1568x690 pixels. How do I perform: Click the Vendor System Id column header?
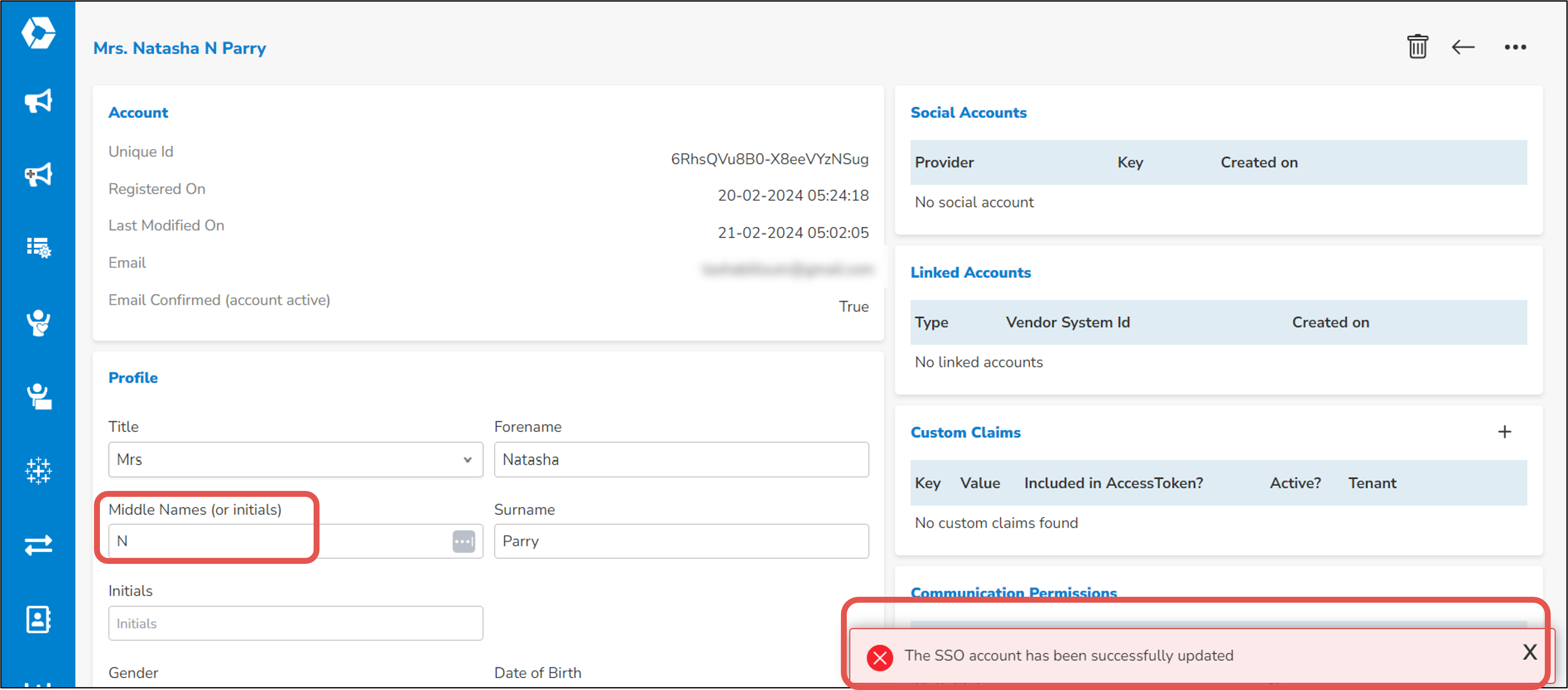(x=1068, y=322)
